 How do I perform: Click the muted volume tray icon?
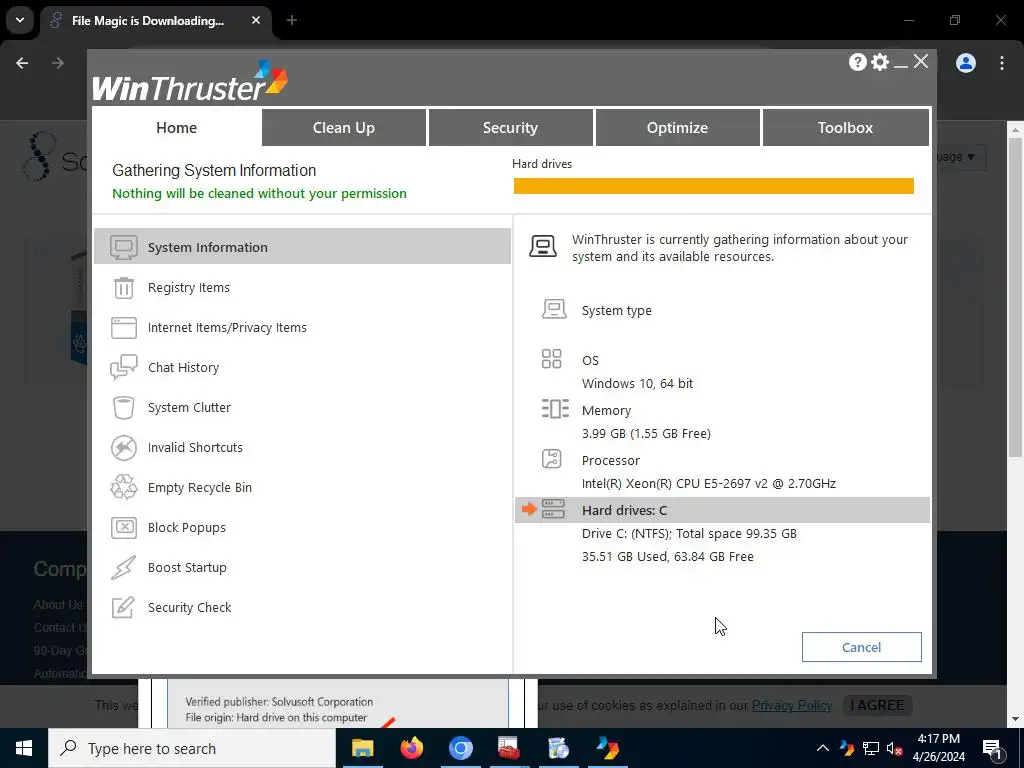[895, 748]
